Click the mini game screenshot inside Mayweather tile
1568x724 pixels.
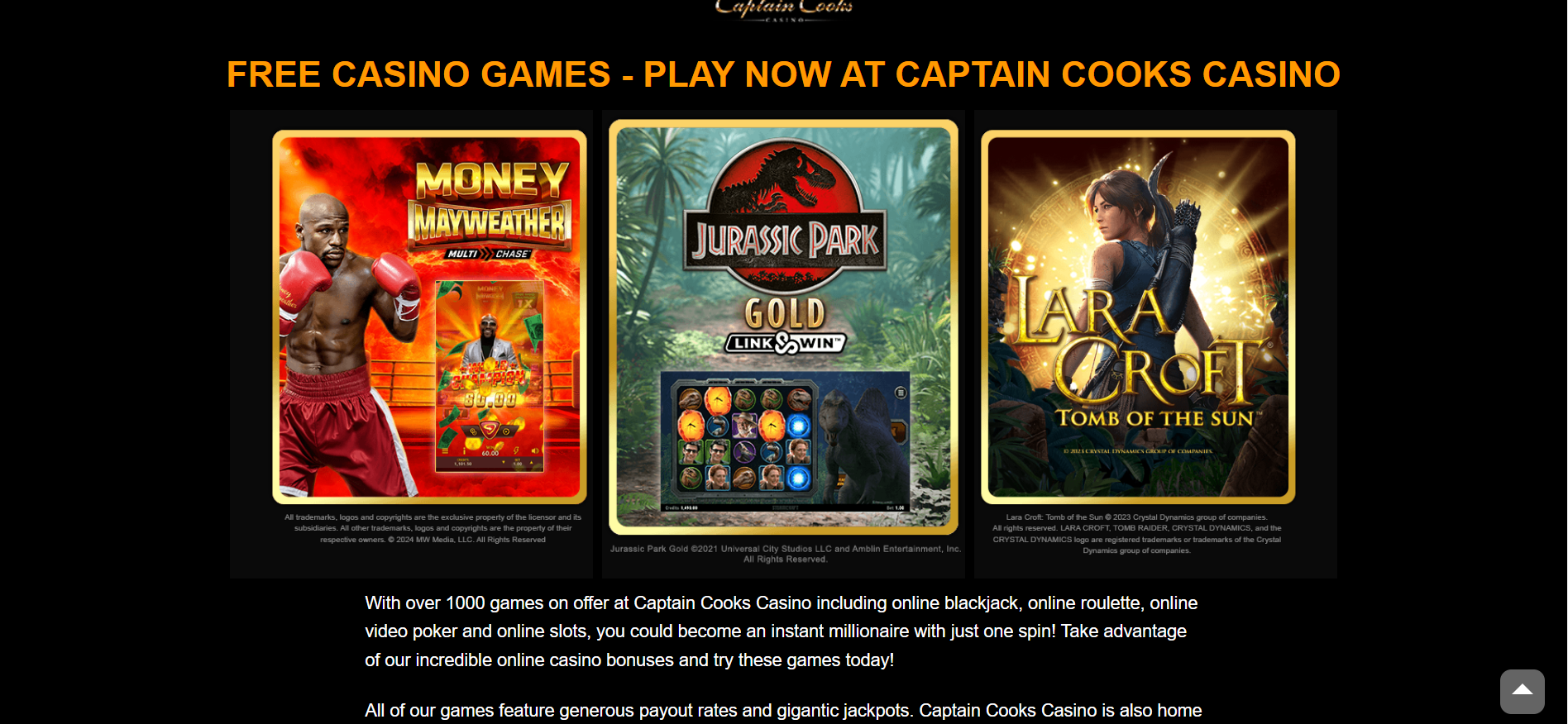[490, 376]
